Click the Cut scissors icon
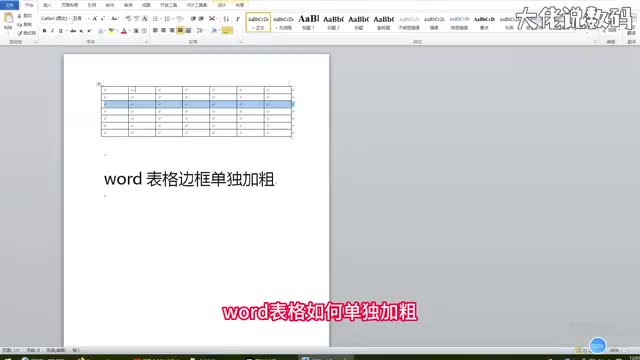 (19, 16)
